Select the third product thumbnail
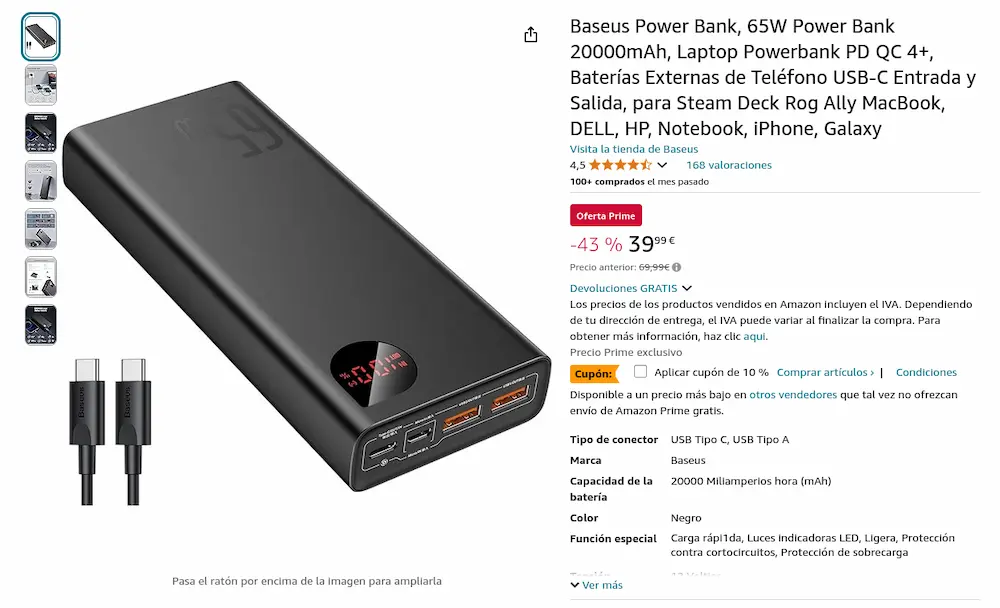Image resolution: width=1000 pixels, height=608 pixels. (41, 133)
